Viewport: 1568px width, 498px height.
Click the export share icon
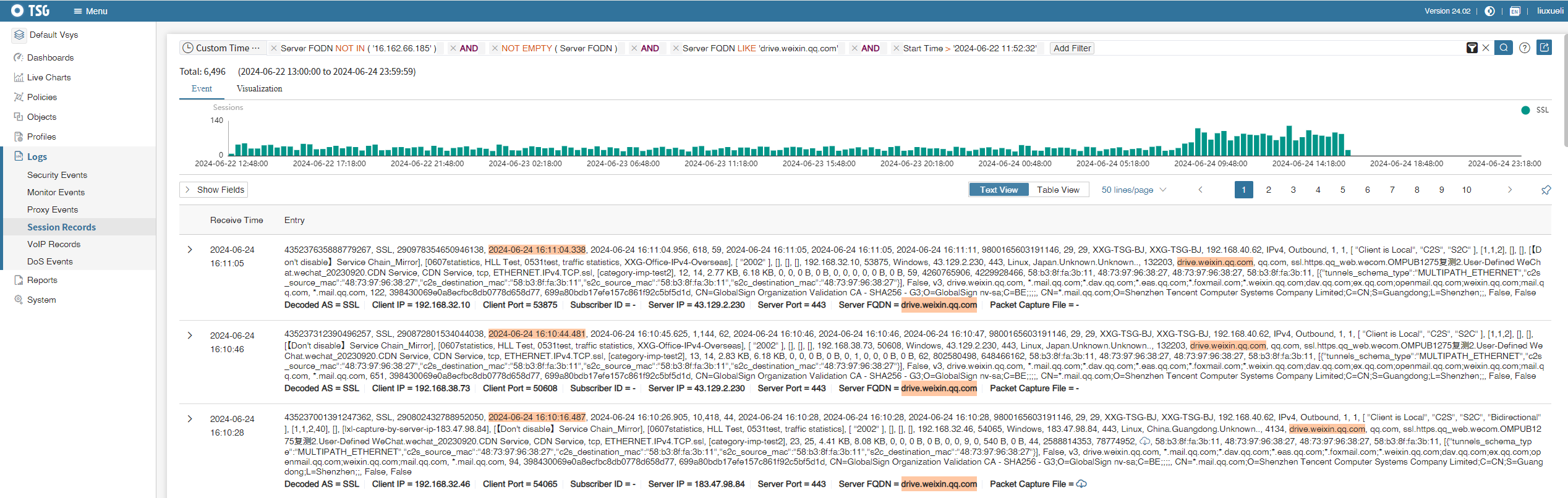[1544, 48]
